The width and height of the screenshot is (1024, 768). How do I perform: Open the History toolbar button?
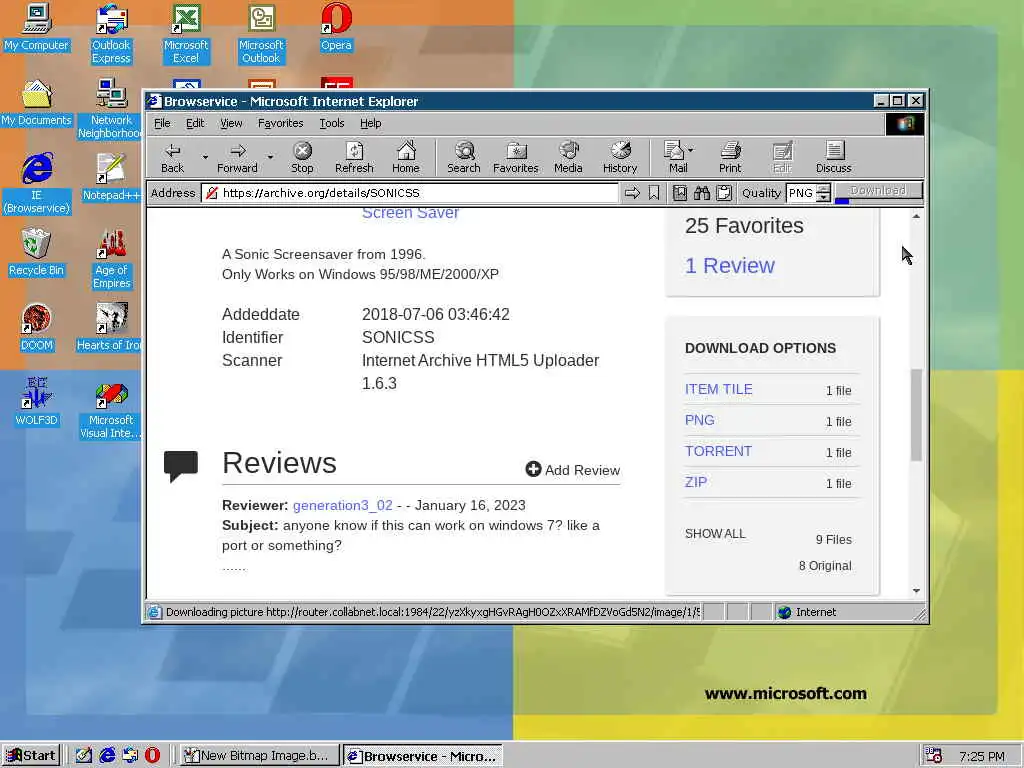coord(620,157)
